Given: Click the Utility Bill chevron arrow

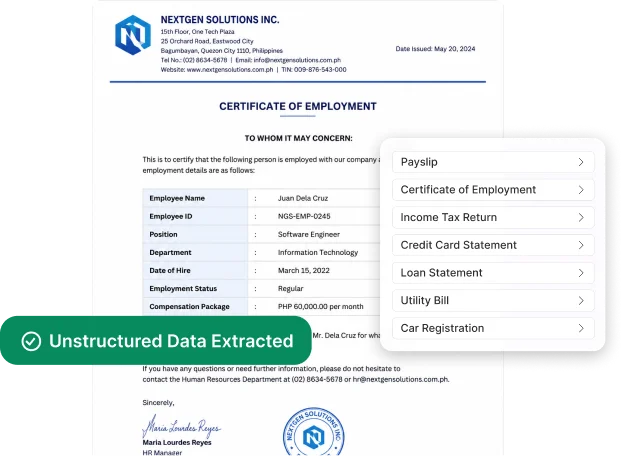Looking at the screenshot, I should click(581, 300).
